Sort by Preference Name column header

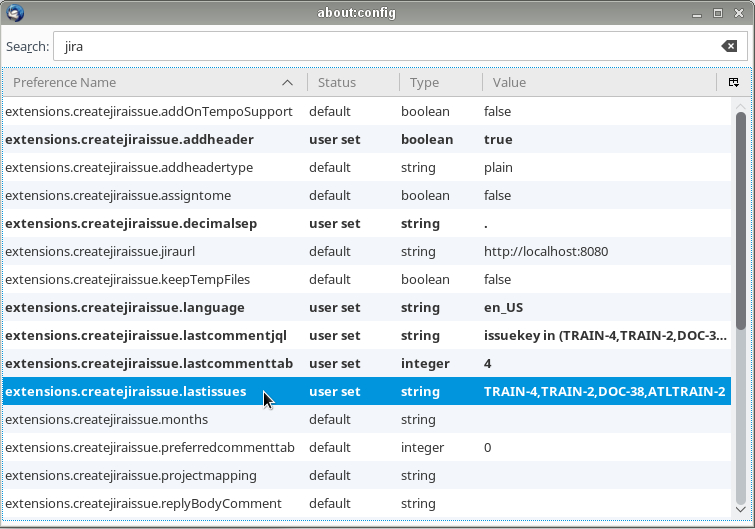150,82
